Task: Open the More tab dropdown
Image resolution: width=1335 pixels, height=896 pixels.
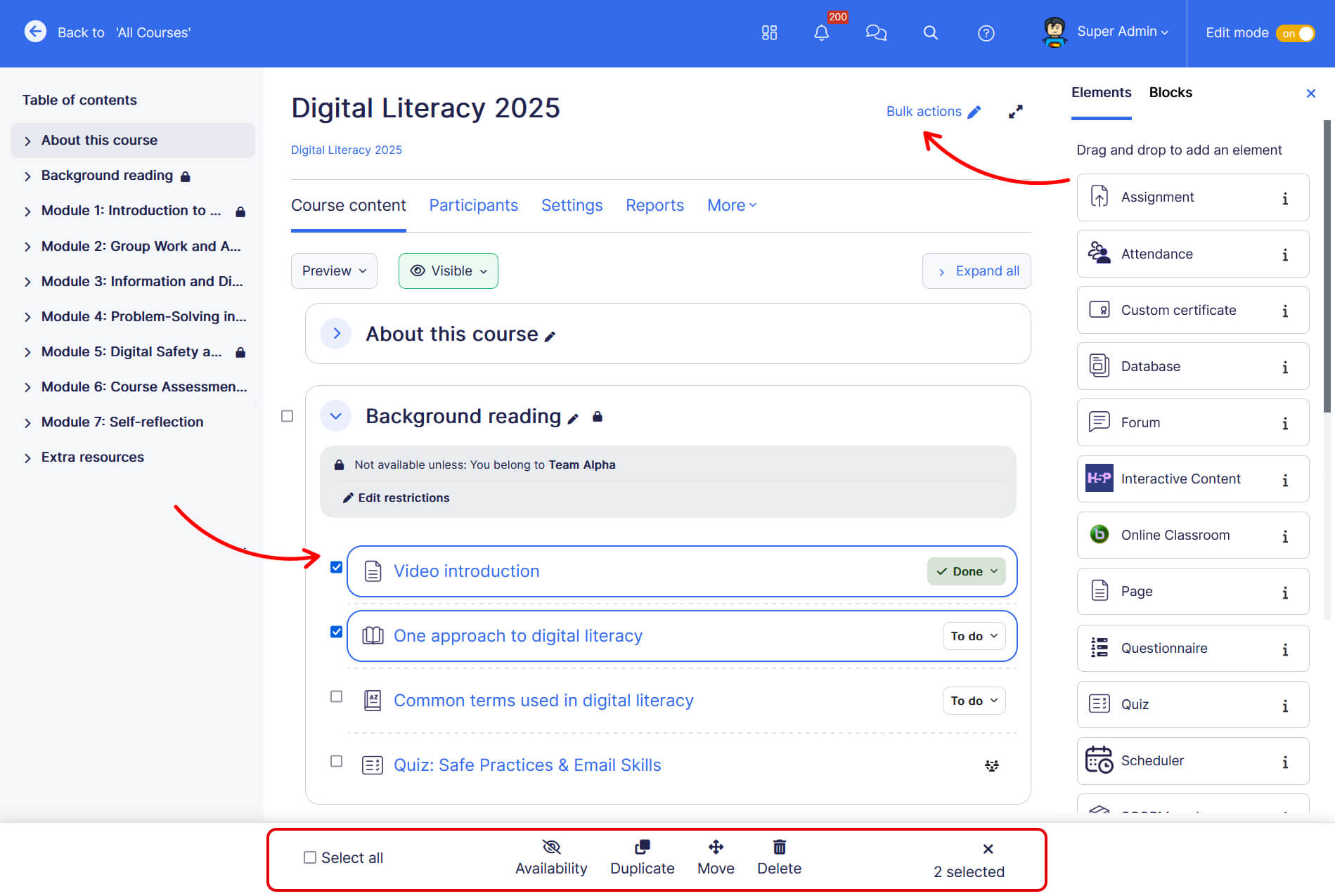Action: pyautogui.click(x=732, y=205)
